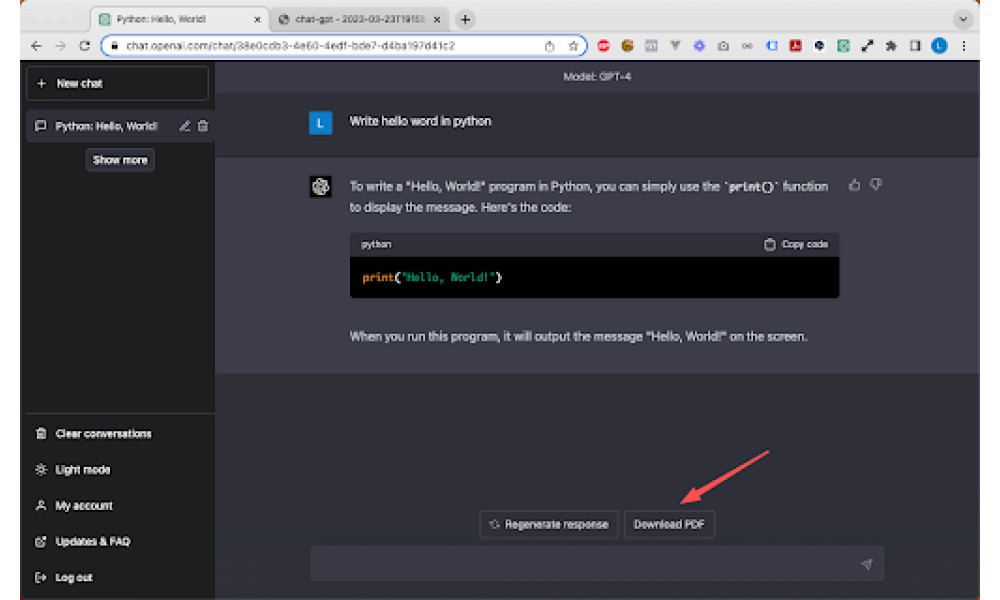
Task: Open the Adobe Acrobat PDF extension
Action: 795,46
